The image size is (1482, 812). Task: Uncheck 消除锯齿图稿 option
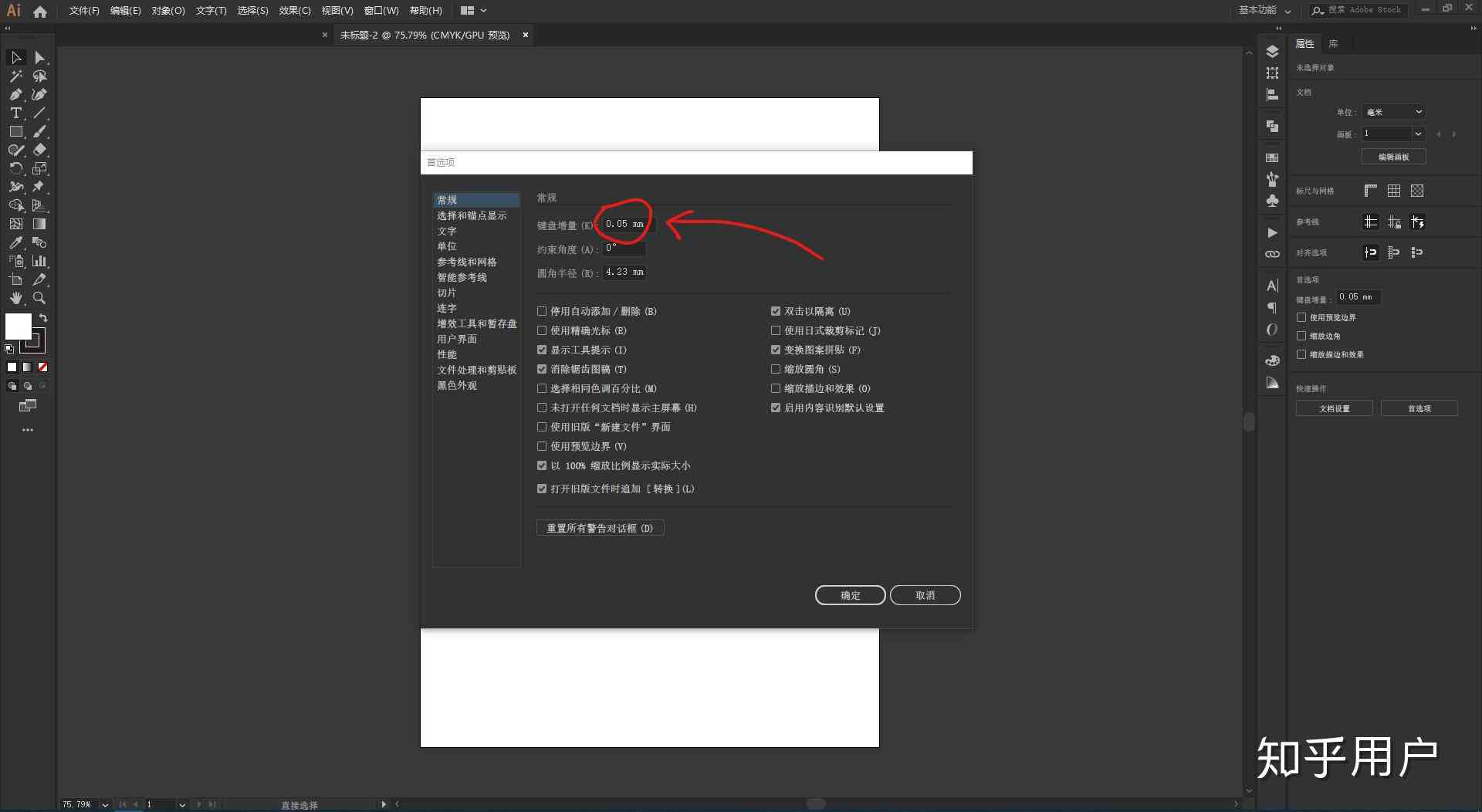pyautogui.click(x=542, y=369)
